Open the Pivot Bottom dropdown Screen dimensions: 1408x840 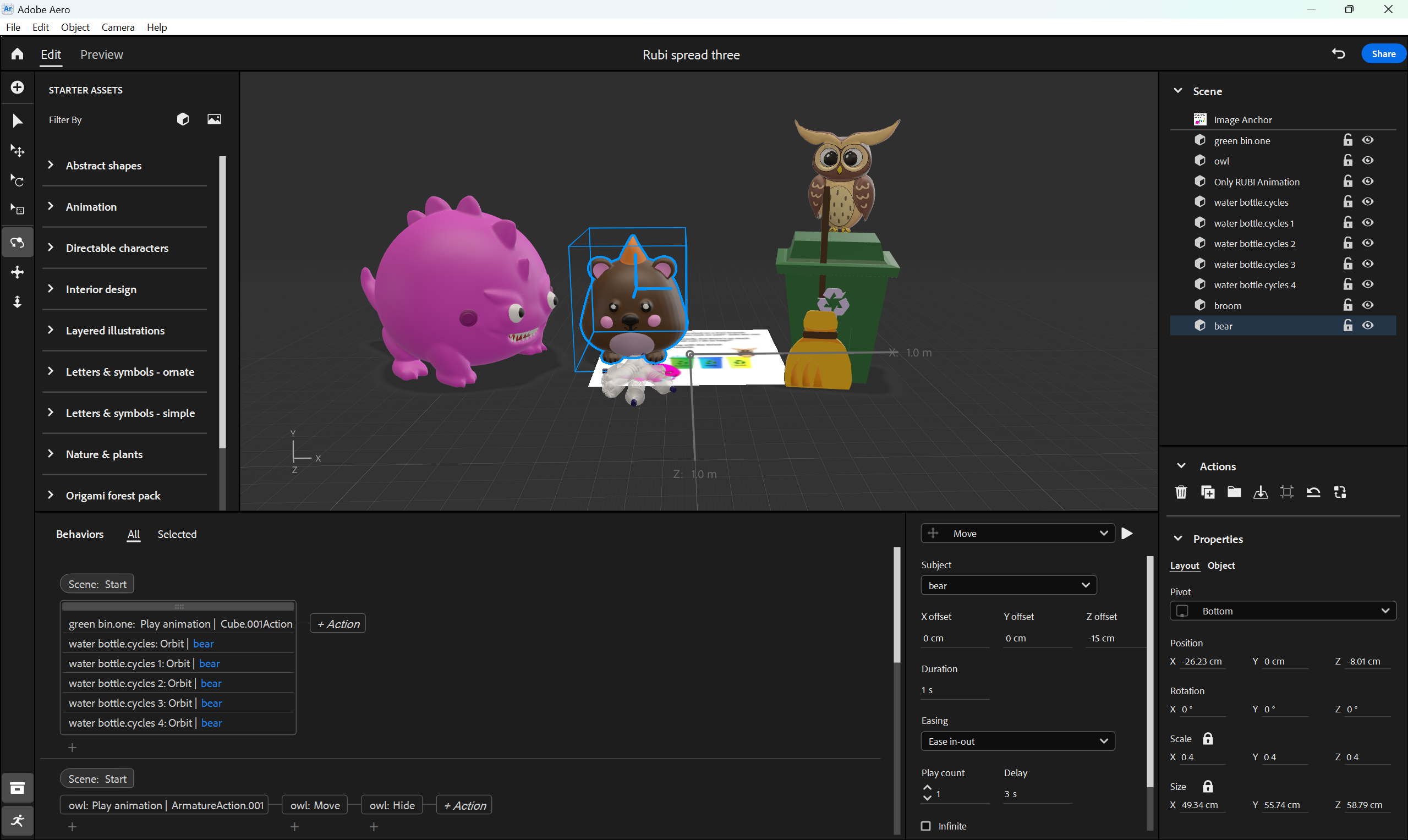coord(1283,611)
